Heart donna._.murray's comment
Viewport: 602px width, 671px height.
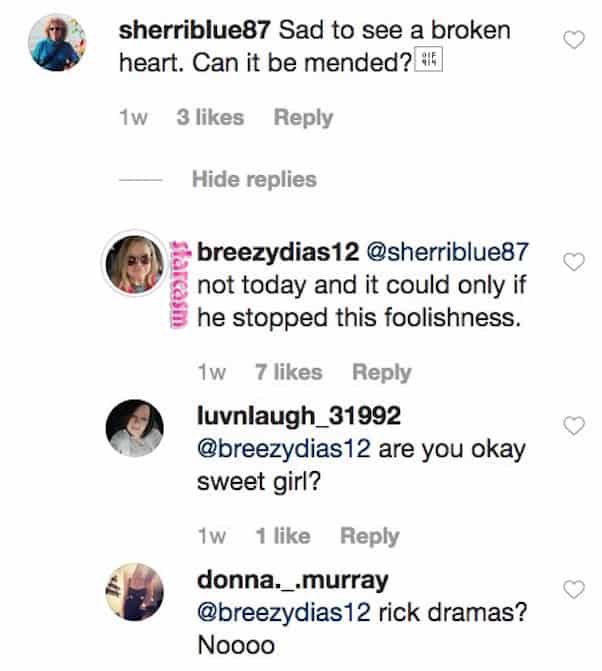[x=573, y=589]
